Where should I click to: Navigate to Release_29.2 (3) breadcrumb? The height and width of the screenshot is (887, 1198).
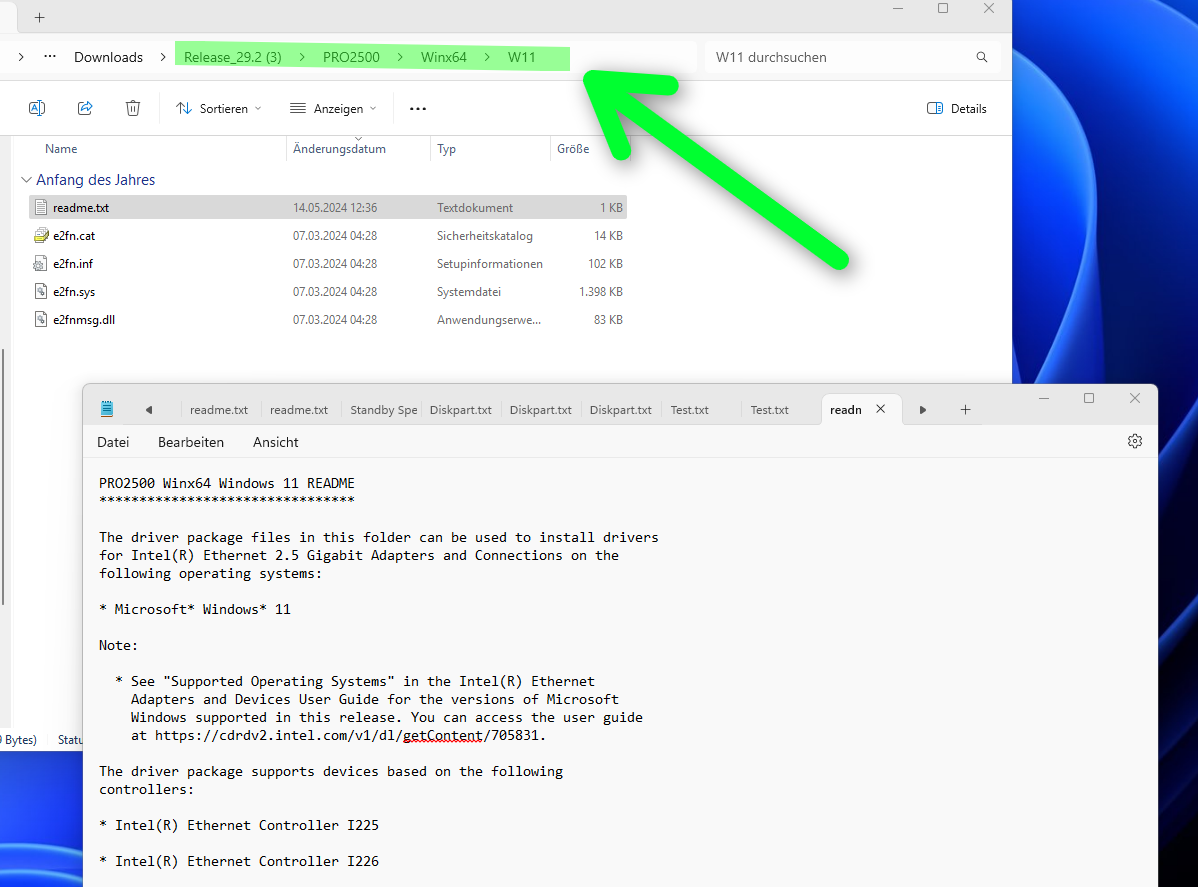[x=233, y=57]
